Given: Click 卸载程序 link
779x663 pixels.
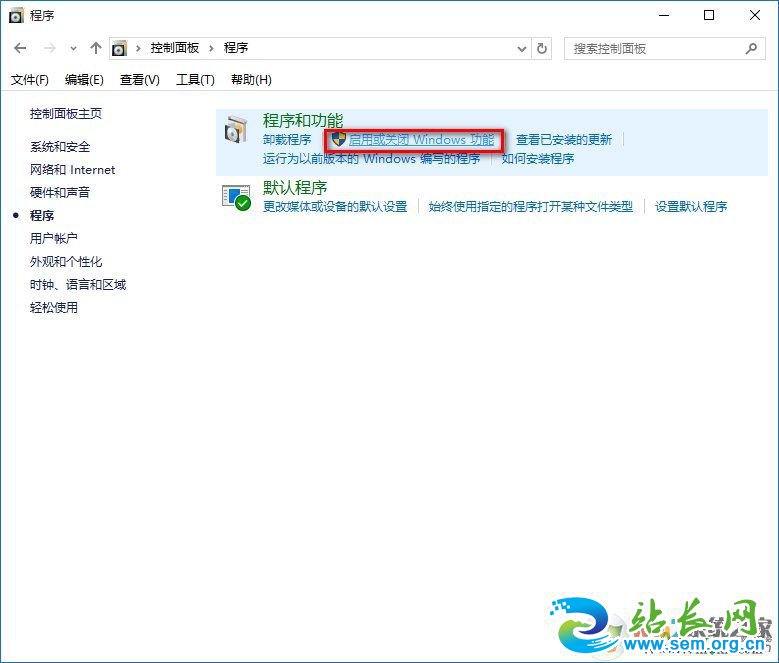Looking at the screenshot, I should pyautogui.click(x=287, y=140).
